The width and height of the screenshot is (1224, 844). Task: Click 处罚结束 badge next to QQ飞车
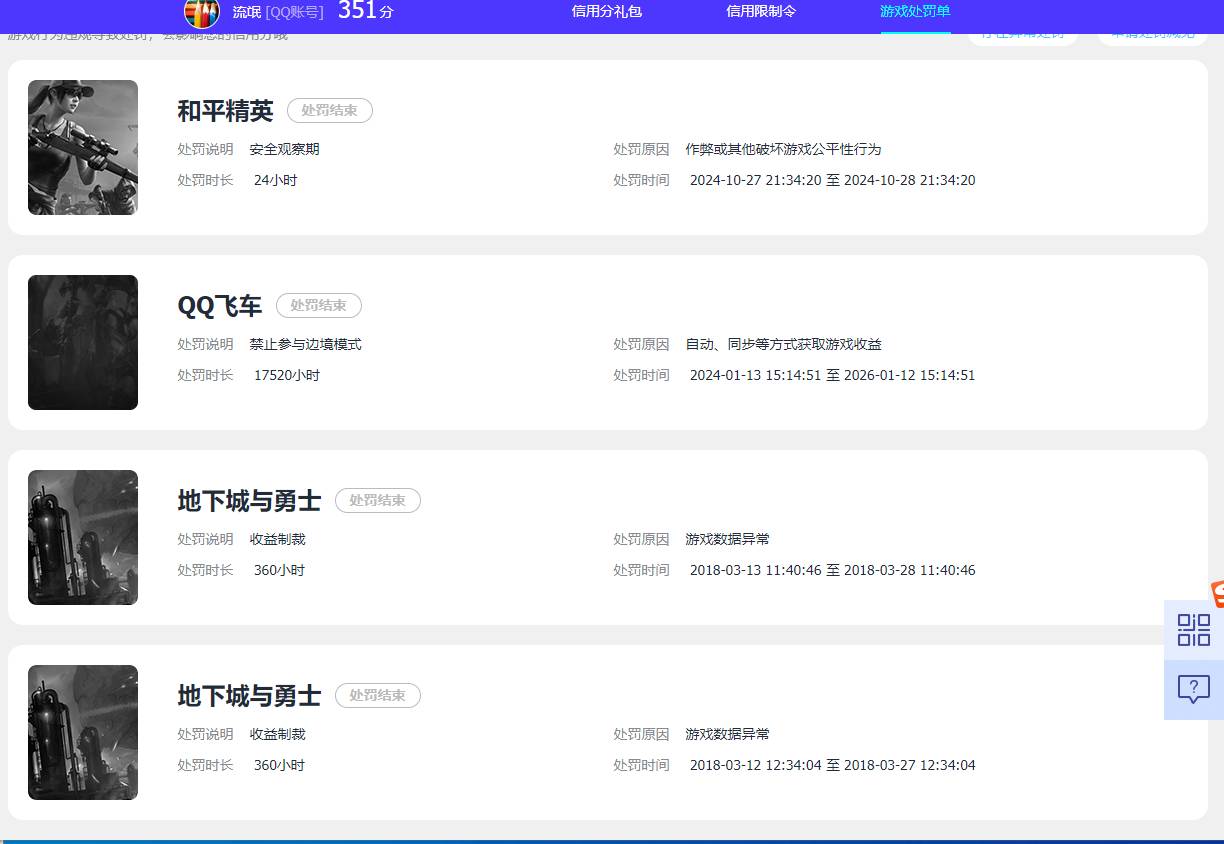(x=318, y=306)
